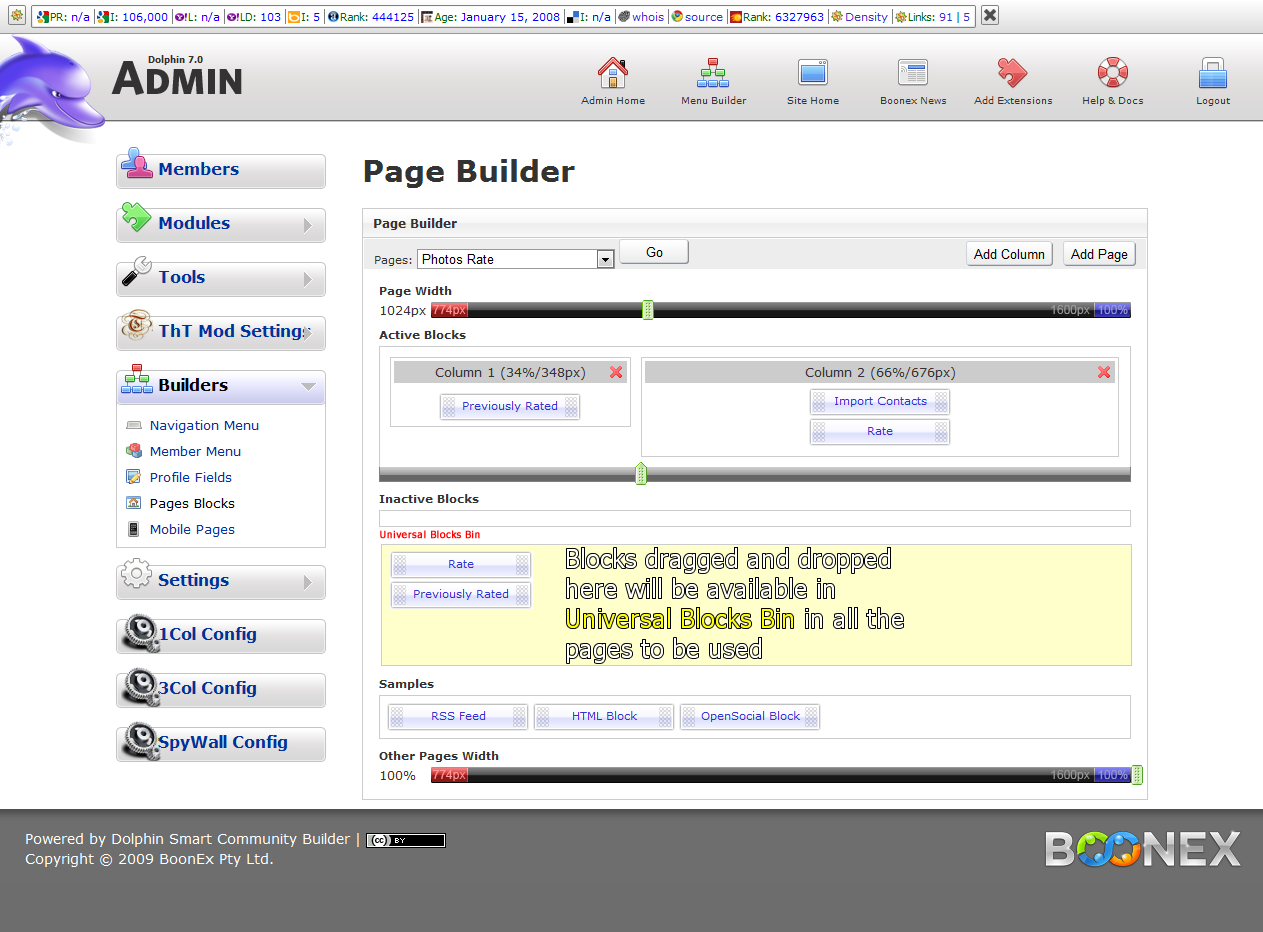Image resolution: width=1263 pixels, height=932 pixels.
Task: Open Navigation Menu builder
Action: pos(204,425)
